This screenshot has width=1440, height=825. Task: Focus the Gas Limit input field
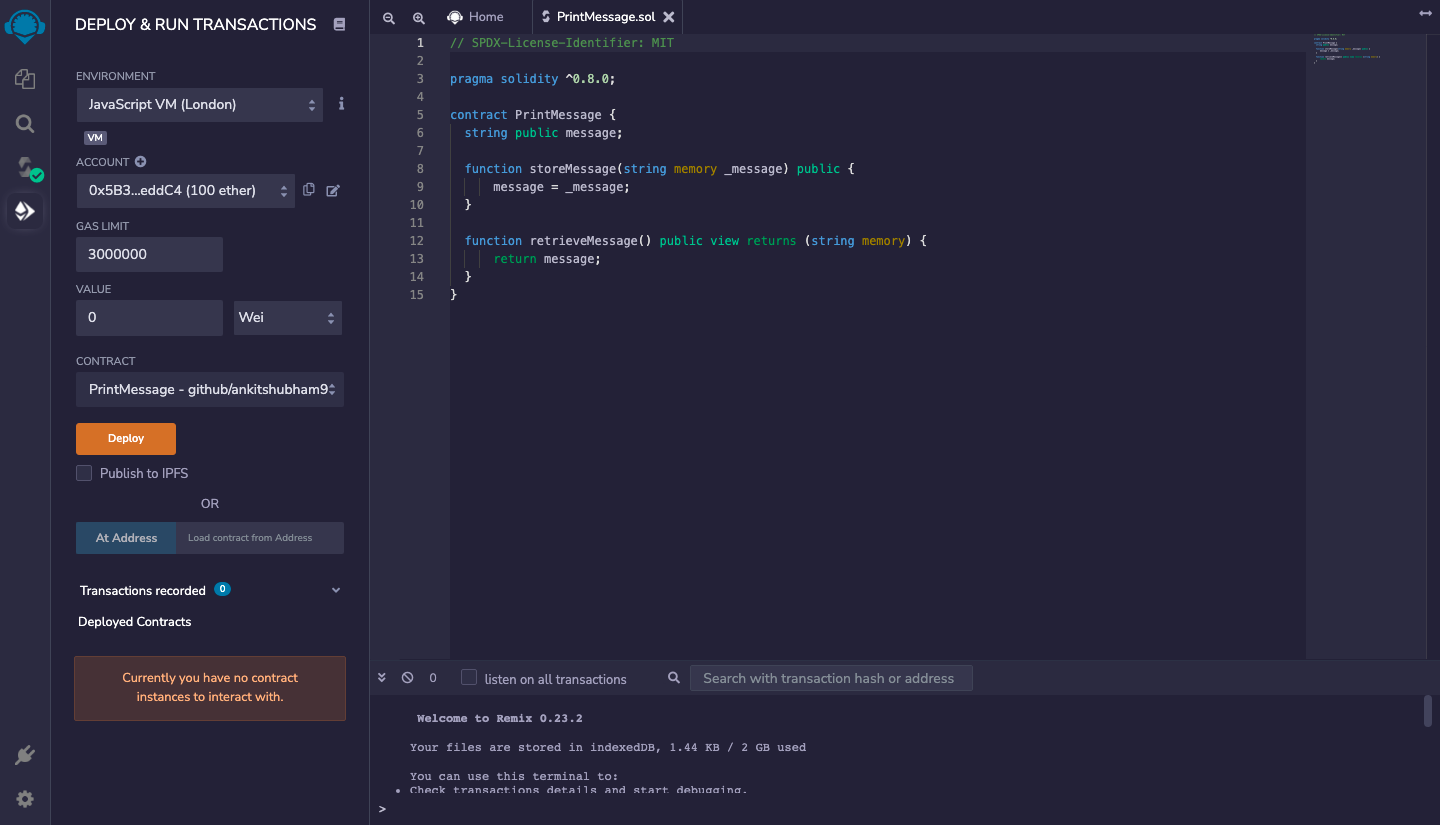(x=149, y=254)
